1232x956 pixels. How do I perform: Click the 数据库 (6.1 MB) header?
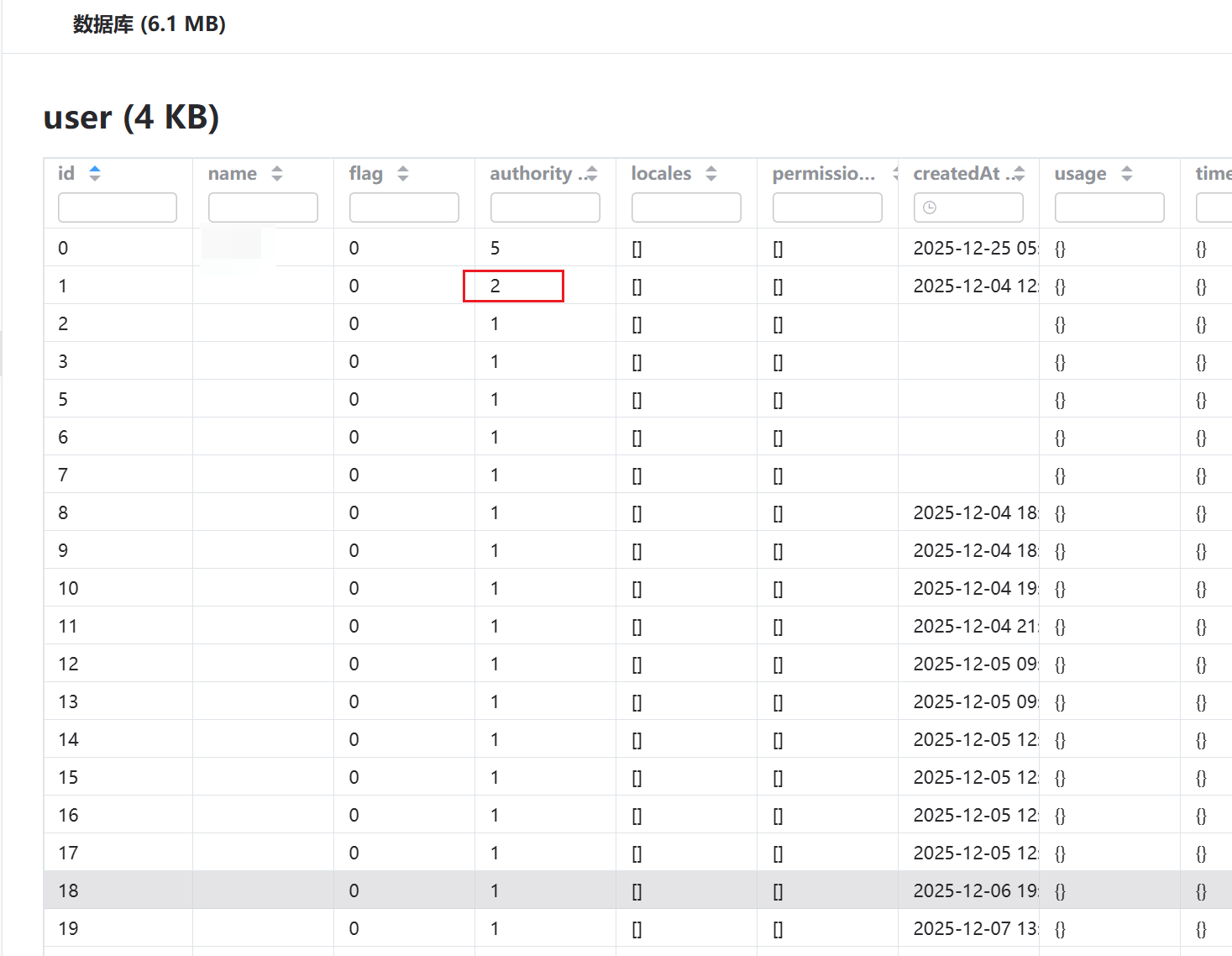coord(149,24)
